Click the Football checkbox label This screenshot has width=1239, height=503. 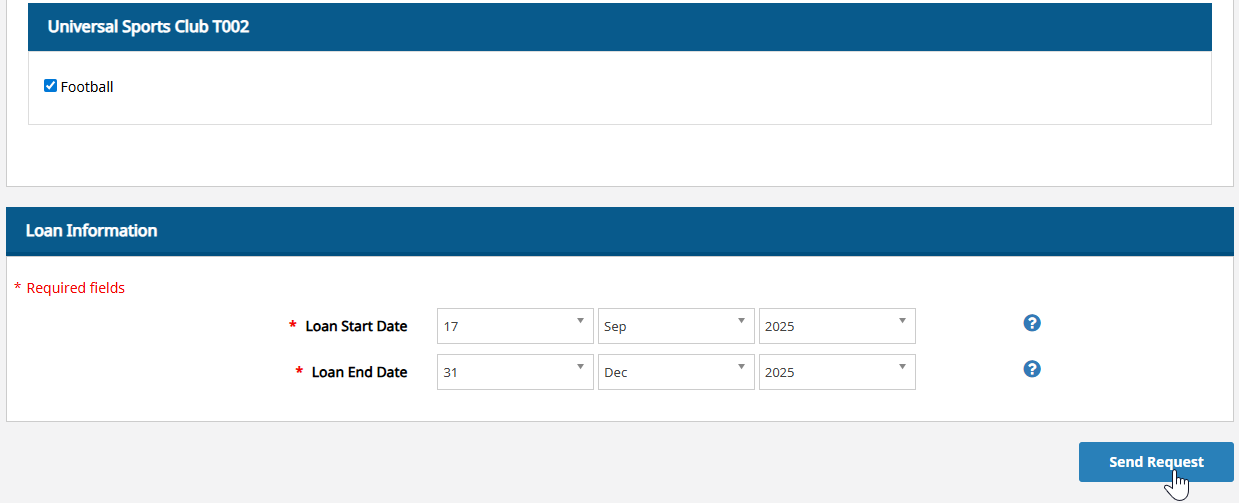87,87
